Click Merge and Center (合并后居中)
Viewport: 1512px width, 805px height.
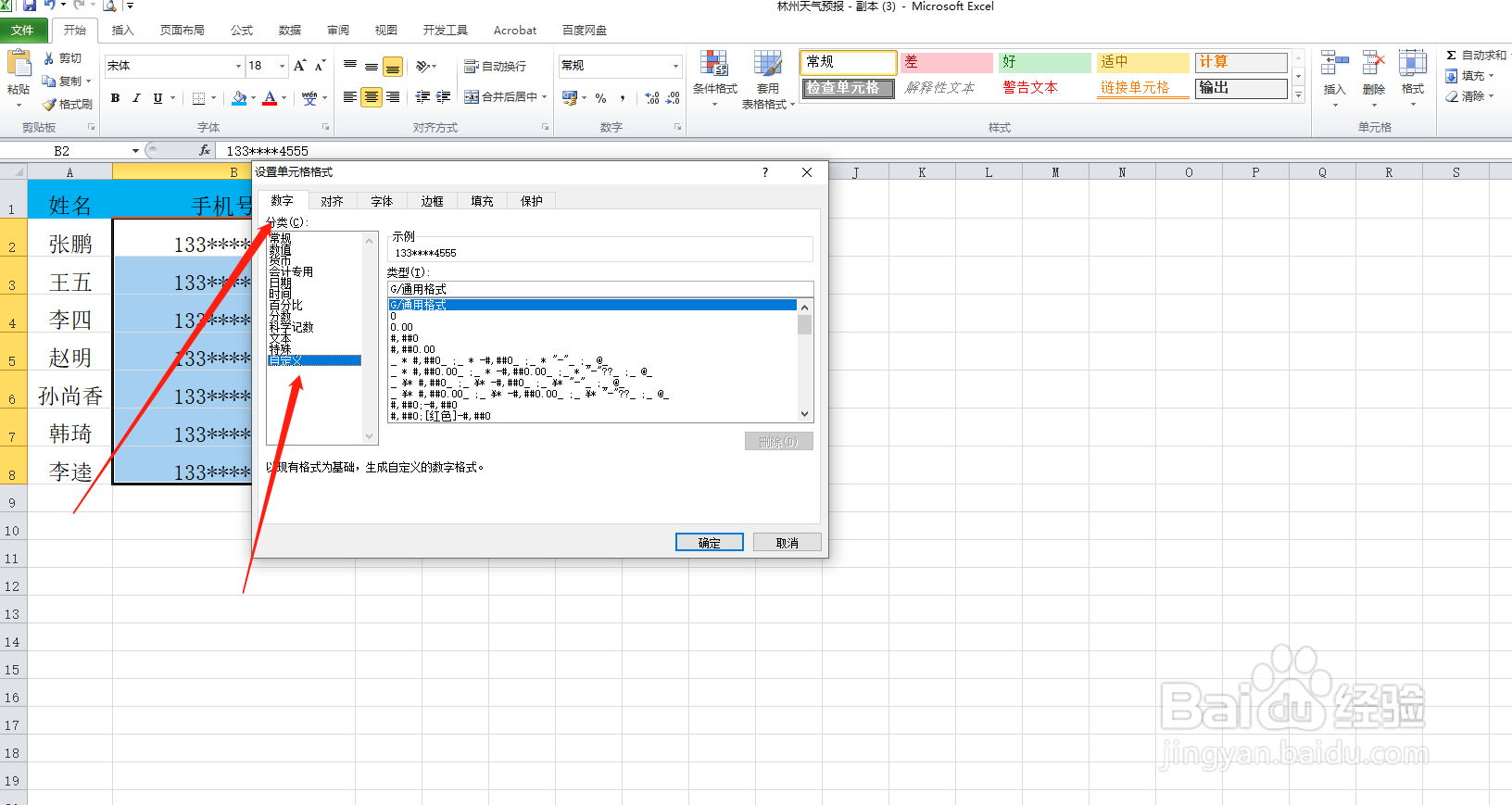click(500, 96)
